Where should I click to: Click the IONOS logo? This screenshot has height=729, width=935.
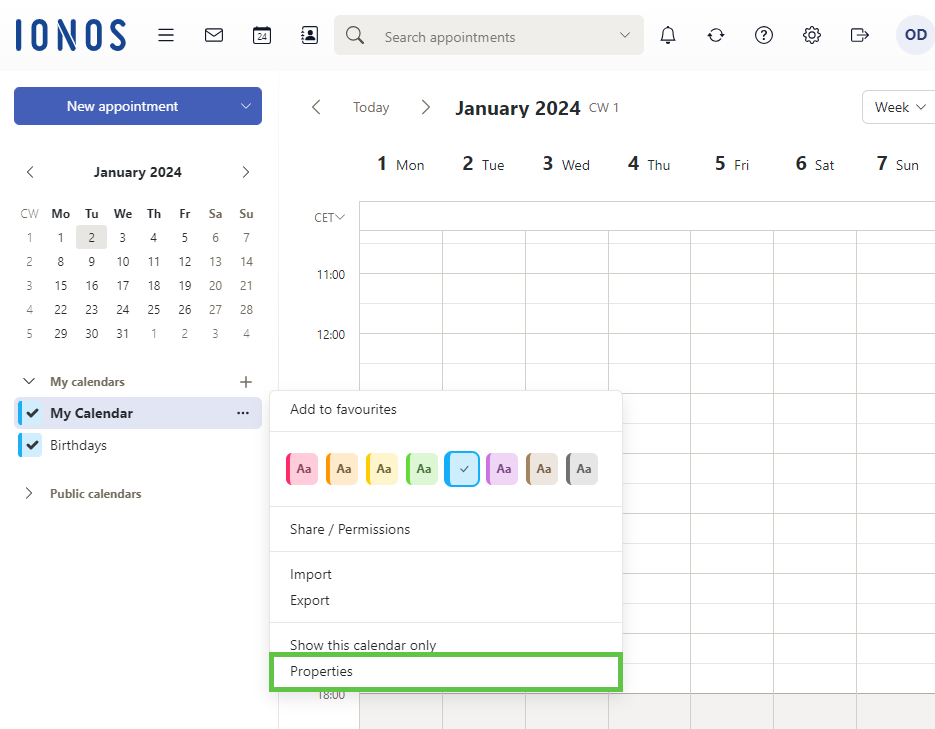point(71,35)
